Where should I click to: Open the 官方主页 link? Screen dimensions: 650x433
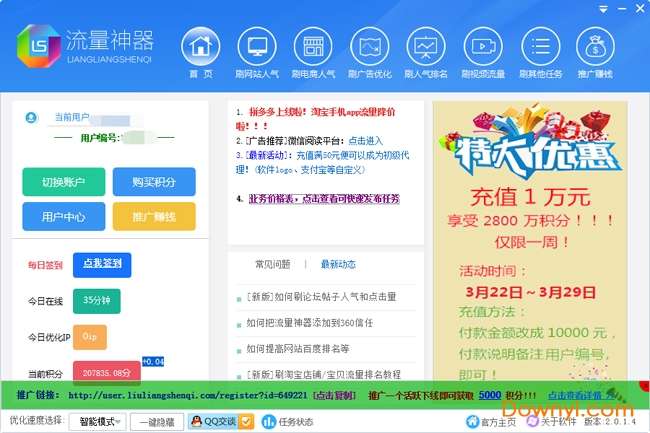tap(491, 422)
